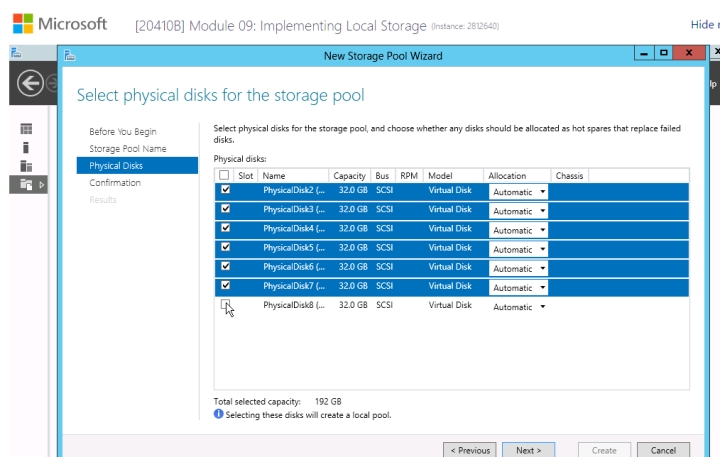Click the Next button
This screenshot has width=720, height=457.
[x=528, y=450]
